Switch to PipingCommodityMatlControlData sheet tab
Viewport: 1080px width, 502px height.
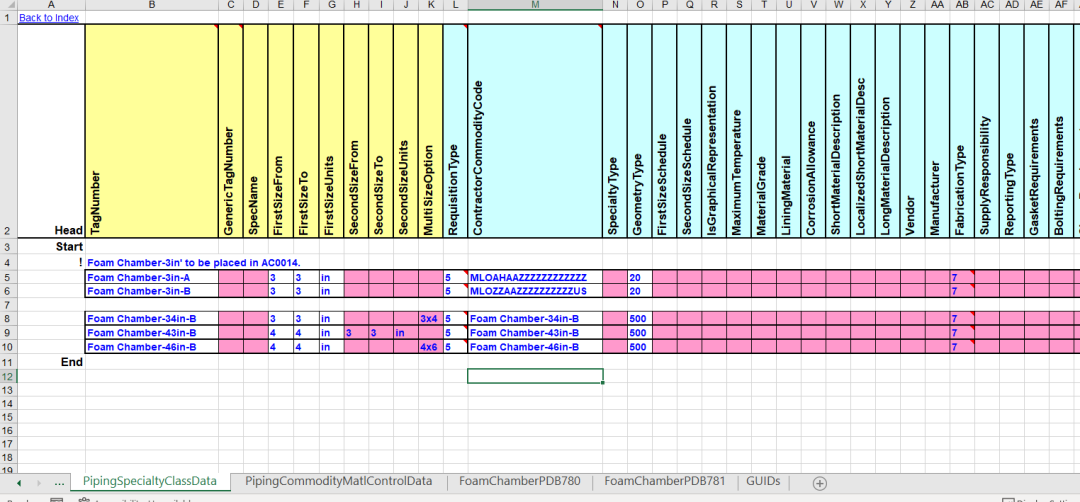pos(338,481)
